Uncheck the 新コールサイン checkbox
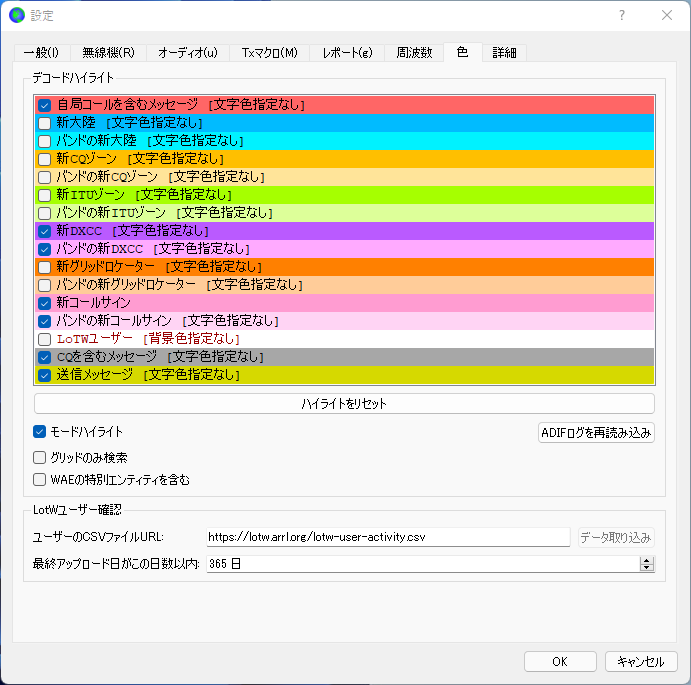 click(45, 303)
